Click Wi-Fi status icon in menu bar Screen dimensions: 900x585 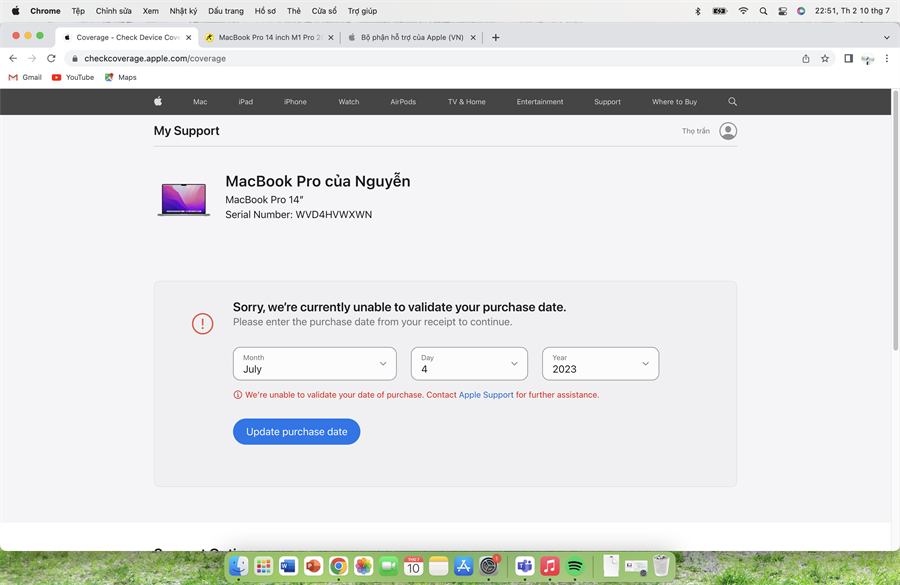click(x=743, y=11)
